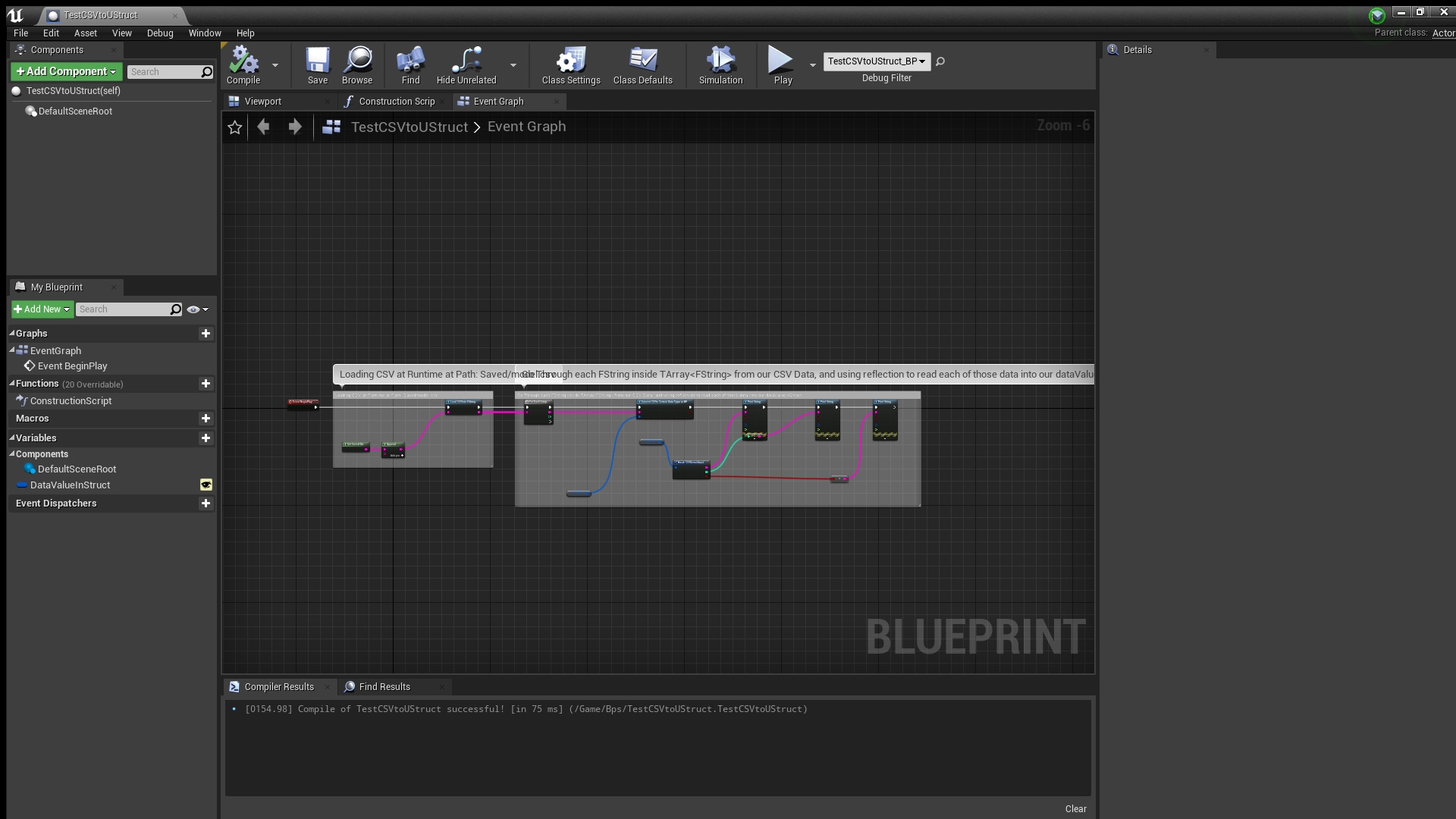This screenshot has height=819, width=1456.
Task: Start Simulation mode
Action: coord(720,64)
